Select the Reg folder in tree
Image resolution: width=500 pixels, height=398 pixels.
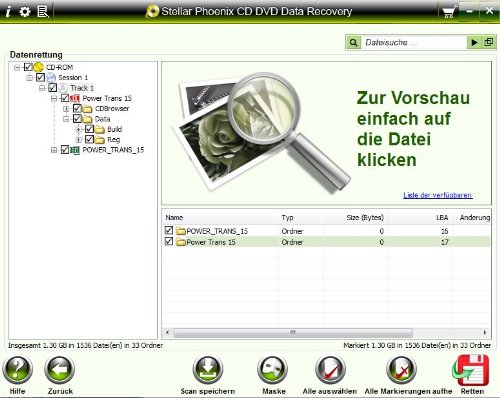pyautogui.click(x=113, y=140)
